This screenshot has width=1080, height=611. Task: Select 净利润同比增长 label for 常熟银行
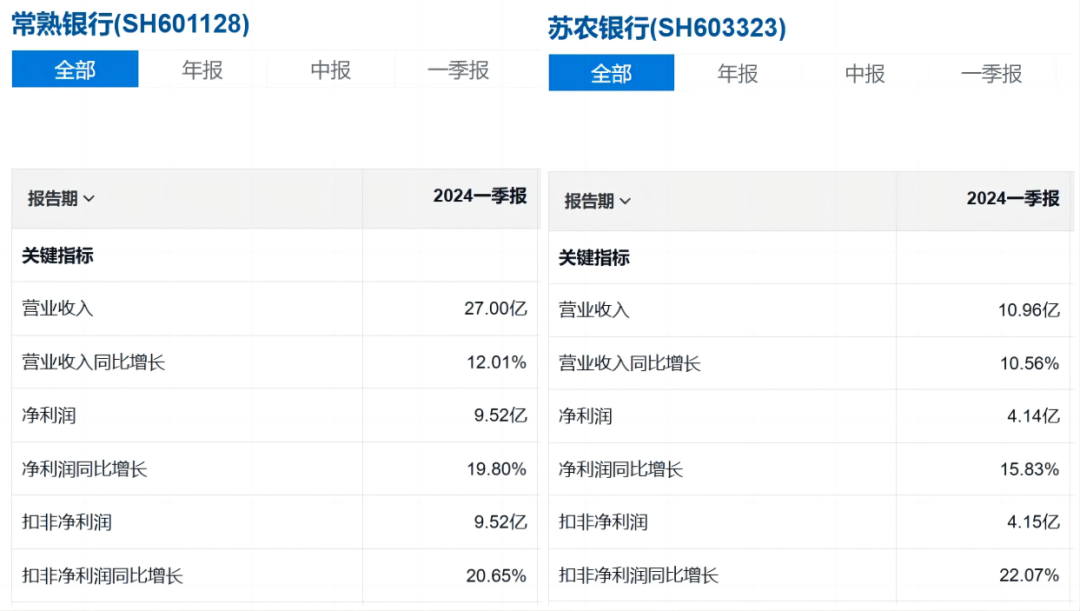click(85, 469)
